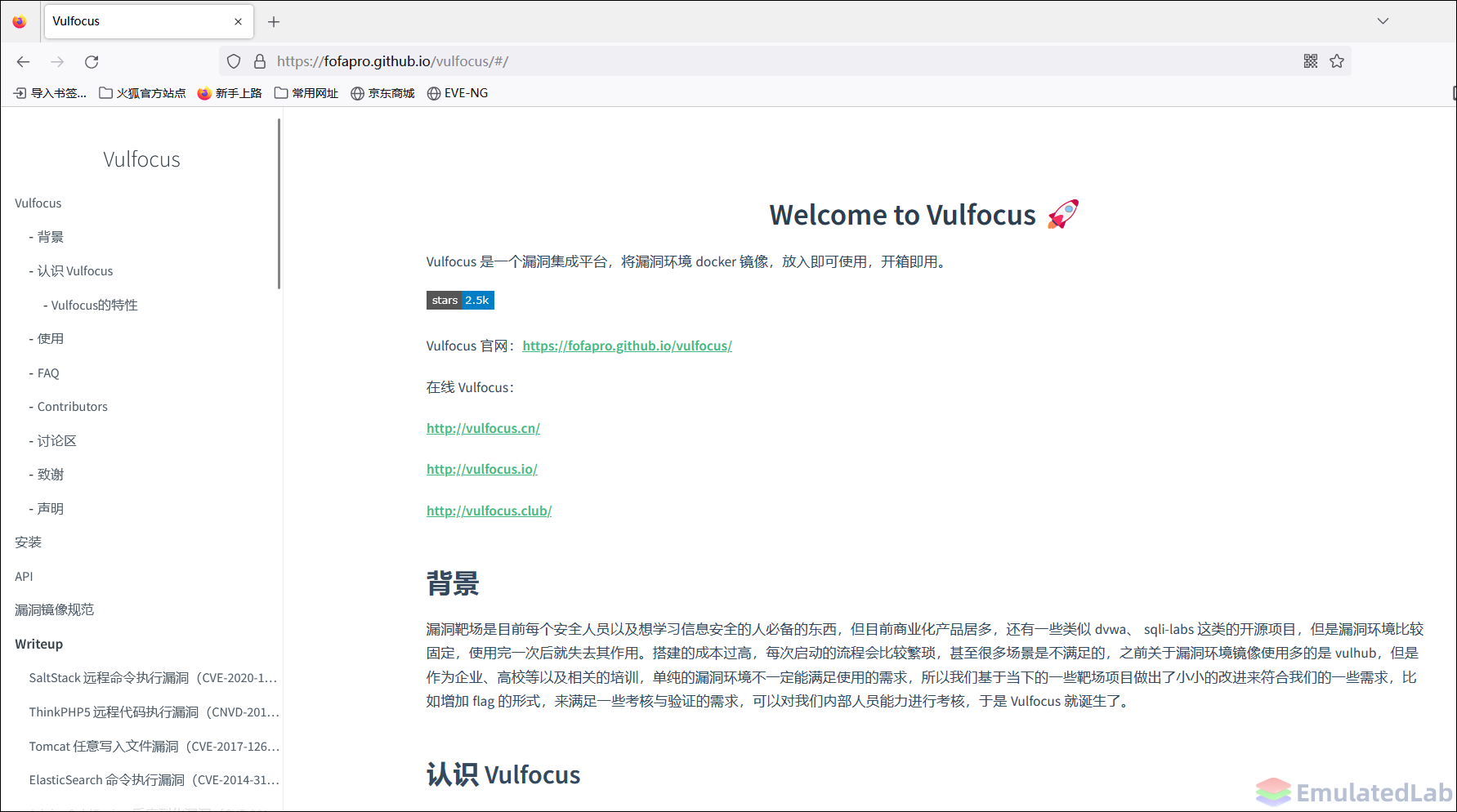
Task: Open the 常用网址 bookmarks folder
Action: (306, 93)
